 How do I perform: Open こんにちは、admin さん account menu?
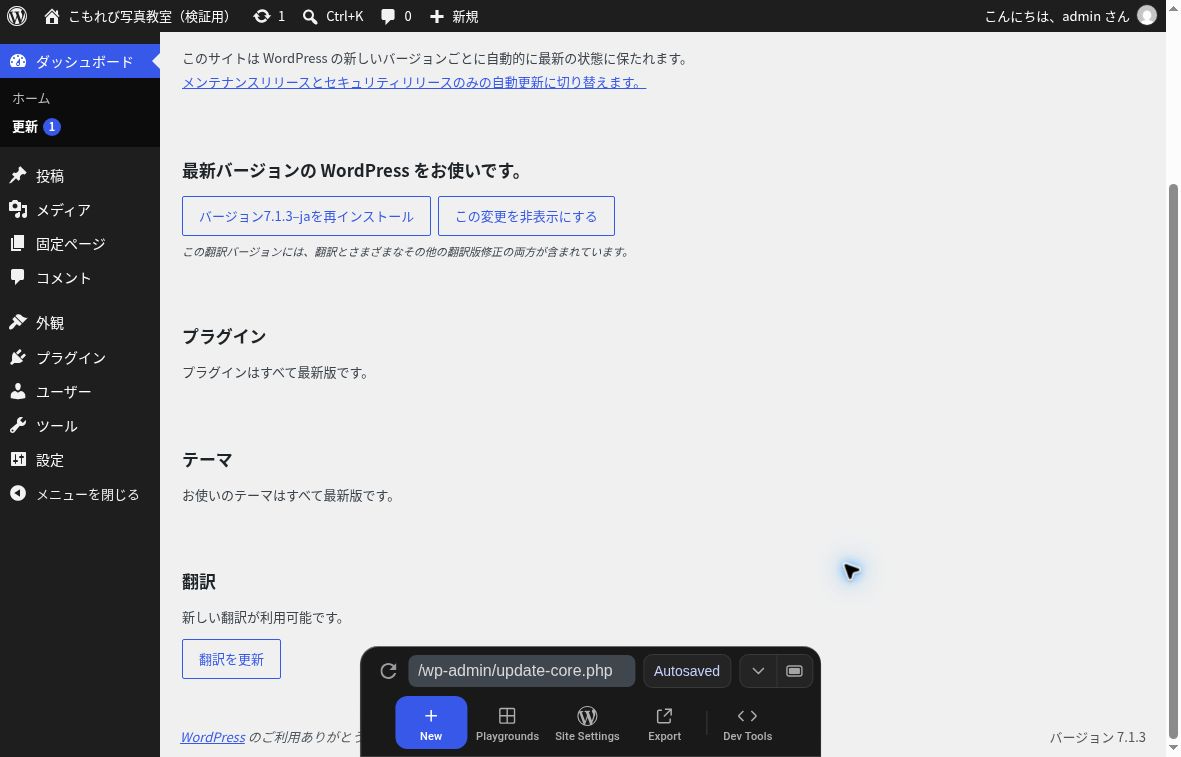coord(1070,16)
